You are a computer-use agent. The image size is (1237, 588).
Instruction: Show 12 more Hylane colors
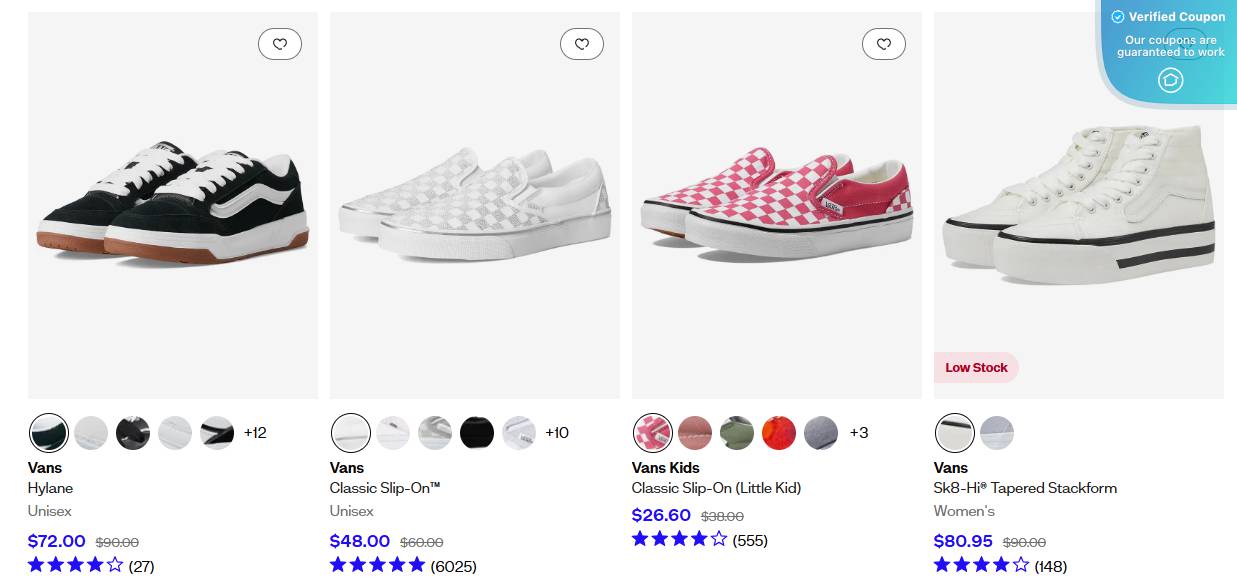(x=256, y=433)
